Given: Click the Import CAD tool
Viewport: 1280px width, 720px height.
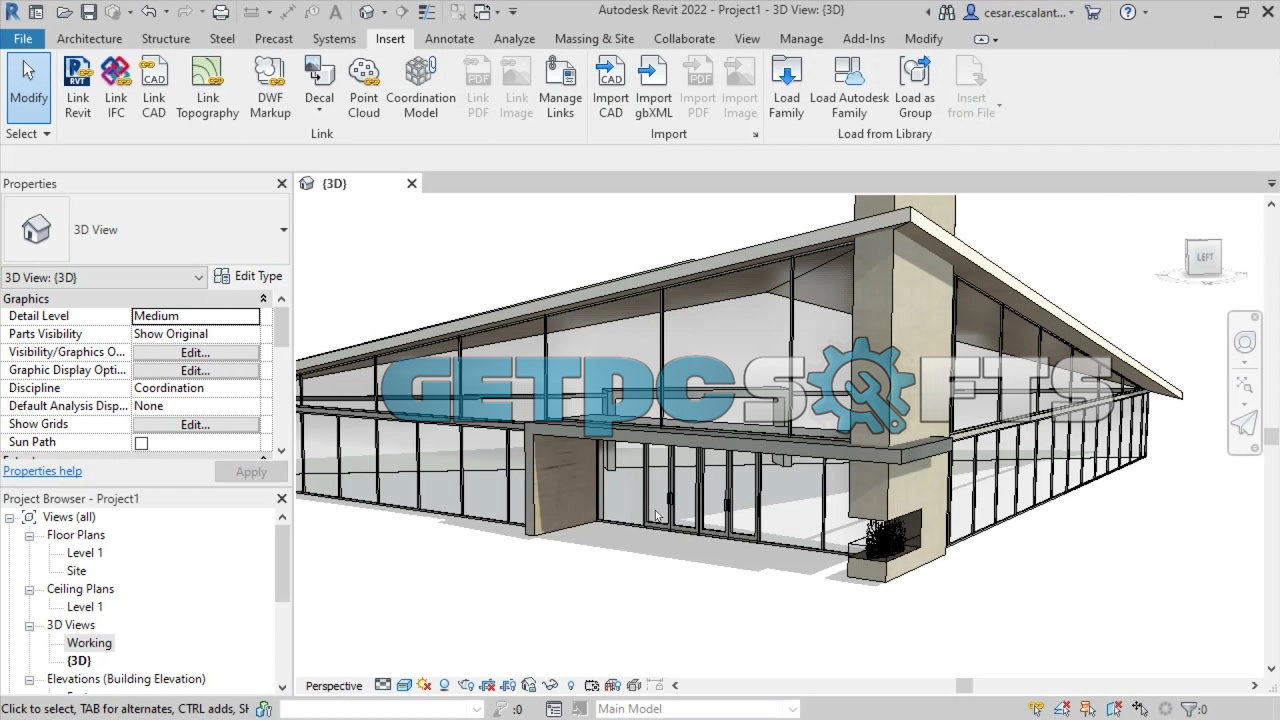Looking at the screenshot, I should tap(611, 88).
